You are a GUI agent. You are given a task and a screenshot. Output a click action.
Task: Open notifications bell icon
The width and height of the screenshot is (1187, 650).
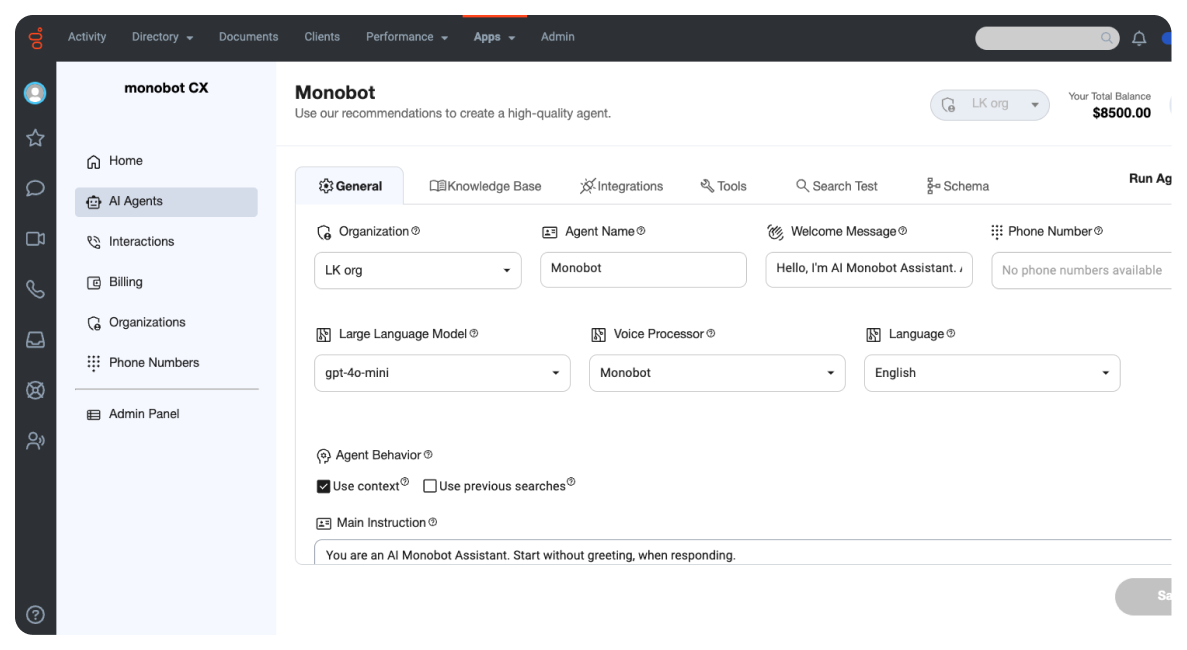[x=1139, y=39]
